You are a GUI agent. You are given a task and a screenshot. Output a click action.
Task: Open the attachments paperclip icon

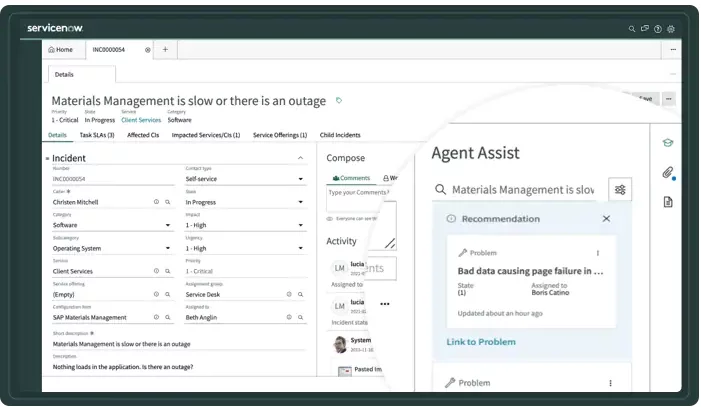(667, 172)
